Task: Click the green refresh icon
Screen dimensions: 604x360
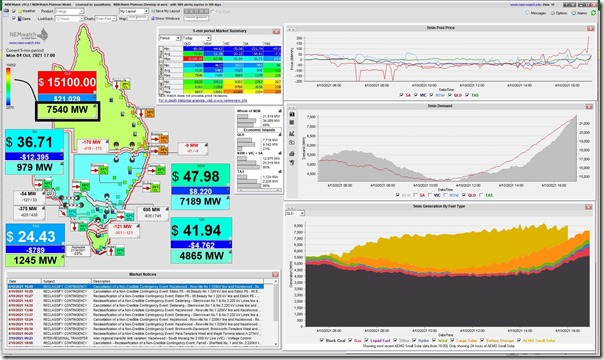Action: 593,13
